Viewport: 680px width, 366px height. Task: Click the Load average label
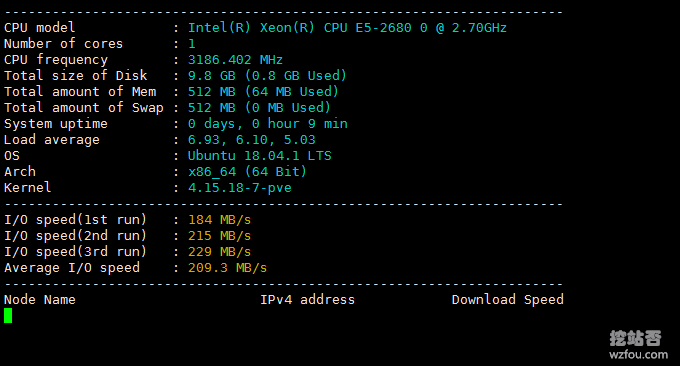click(52, 140)
